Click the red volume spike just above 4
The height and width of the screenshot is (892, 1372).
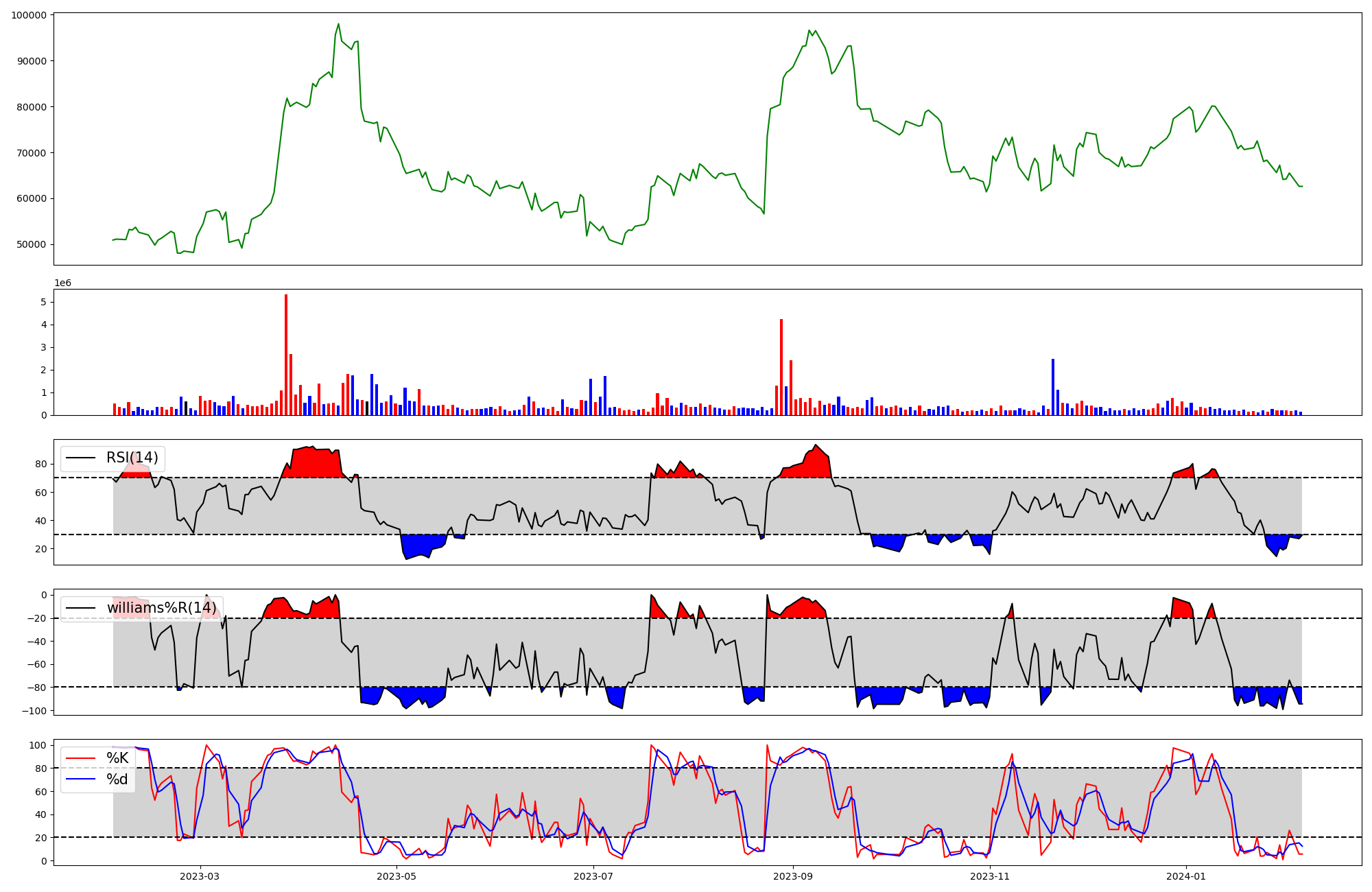[x=781, y=367]
